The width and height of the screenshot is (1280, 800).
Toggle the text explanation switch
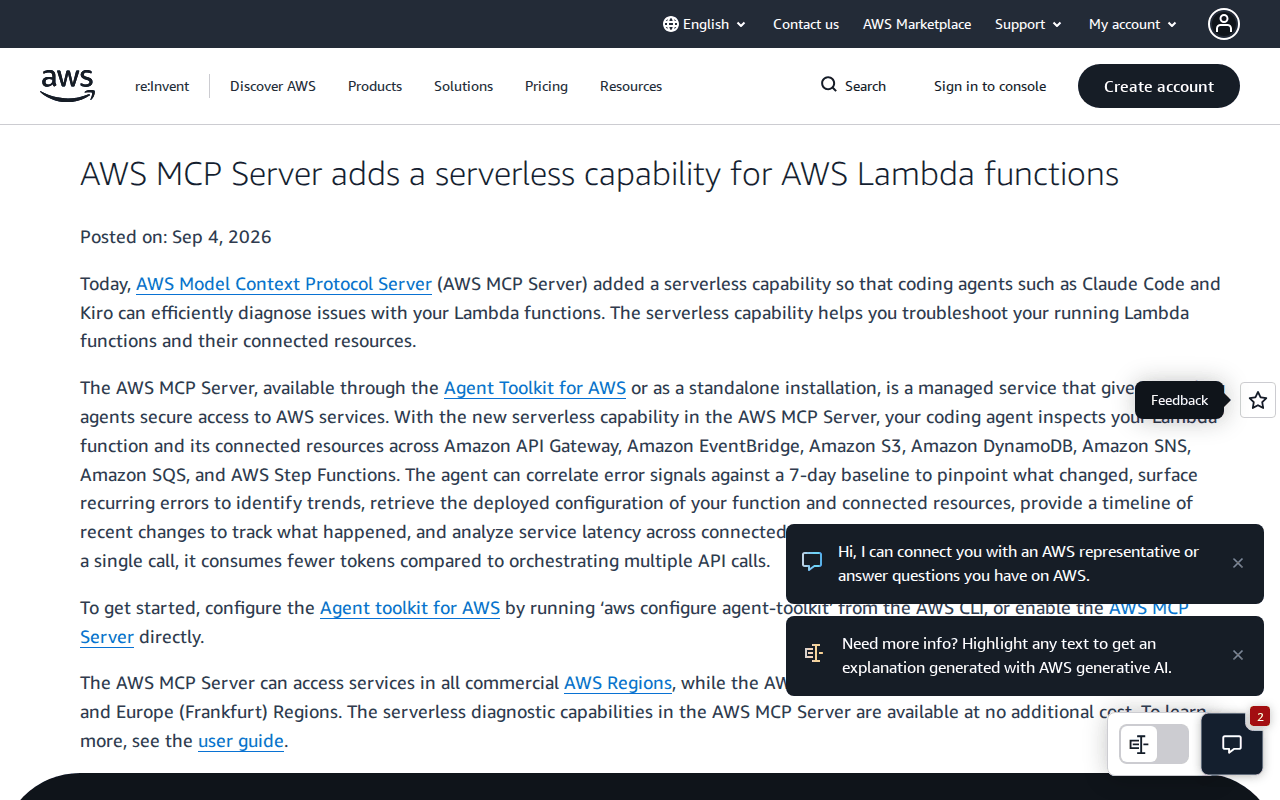click(x=1154, y=744)
